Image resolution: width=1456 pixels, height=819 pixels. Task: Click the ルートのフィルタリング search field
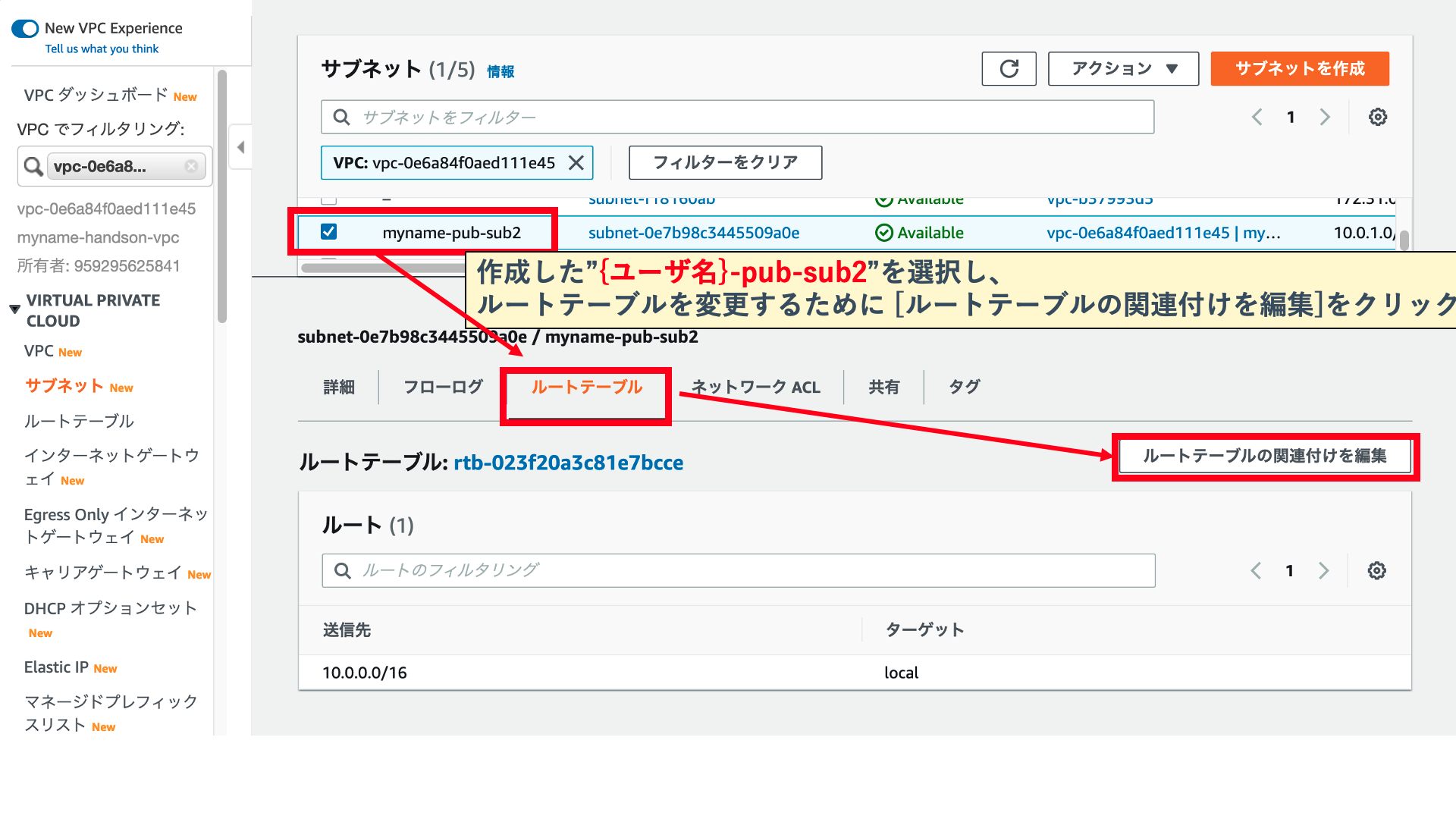(x=738, y=570)
